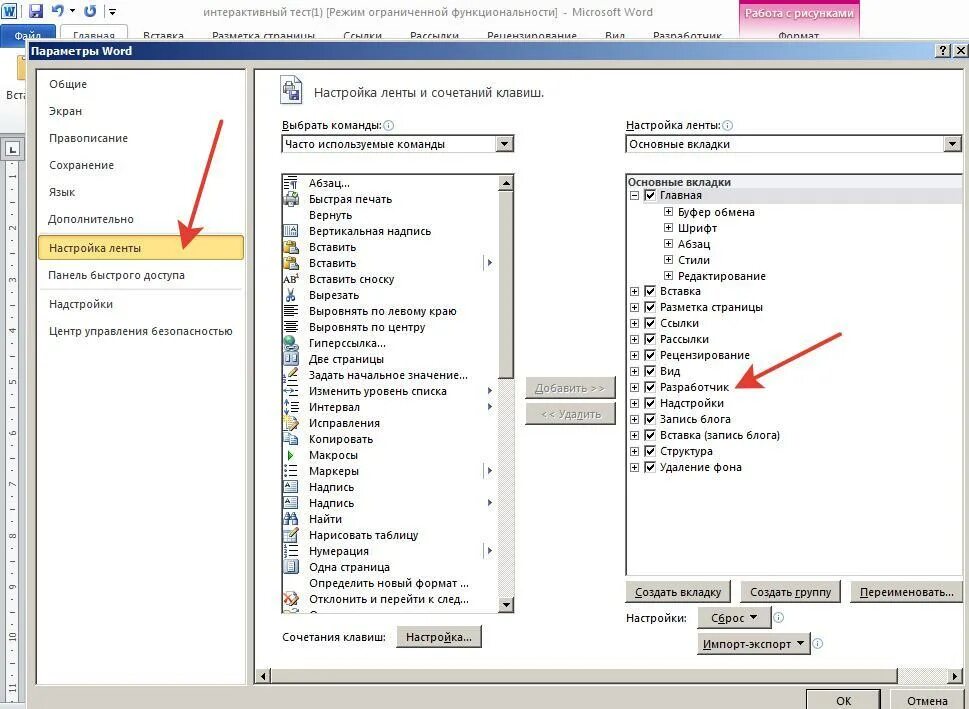Select Отклонить и перейти к след... icon
Screen dimensions: 969x709
tap(290, 599)
